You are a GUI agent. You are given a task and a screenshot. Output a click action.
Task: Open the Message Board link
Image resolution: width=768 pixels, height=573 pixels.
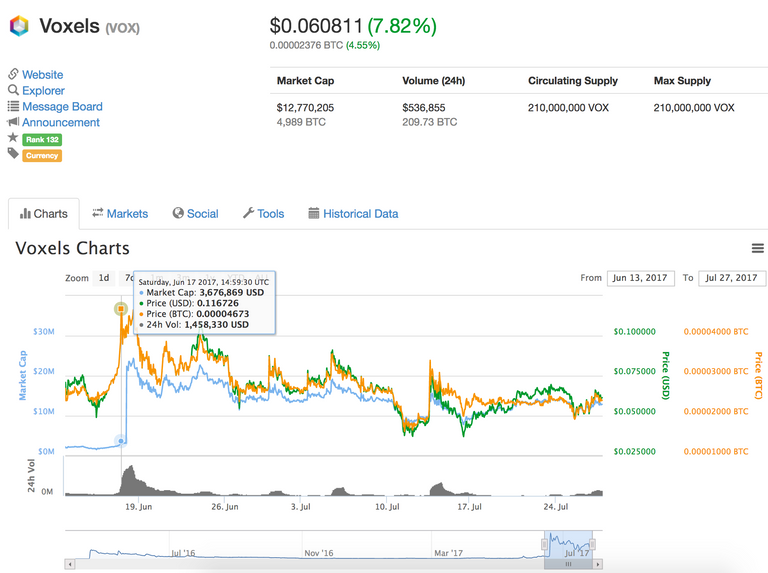point(62,106)
